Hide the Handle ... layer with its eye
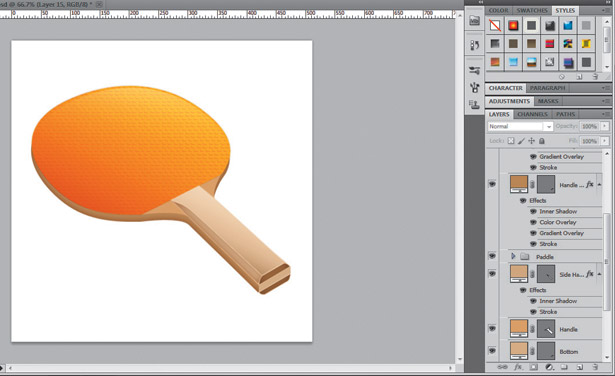Image resolution: width=615 pixels, height=376 pixels. (x=492, y=184)
